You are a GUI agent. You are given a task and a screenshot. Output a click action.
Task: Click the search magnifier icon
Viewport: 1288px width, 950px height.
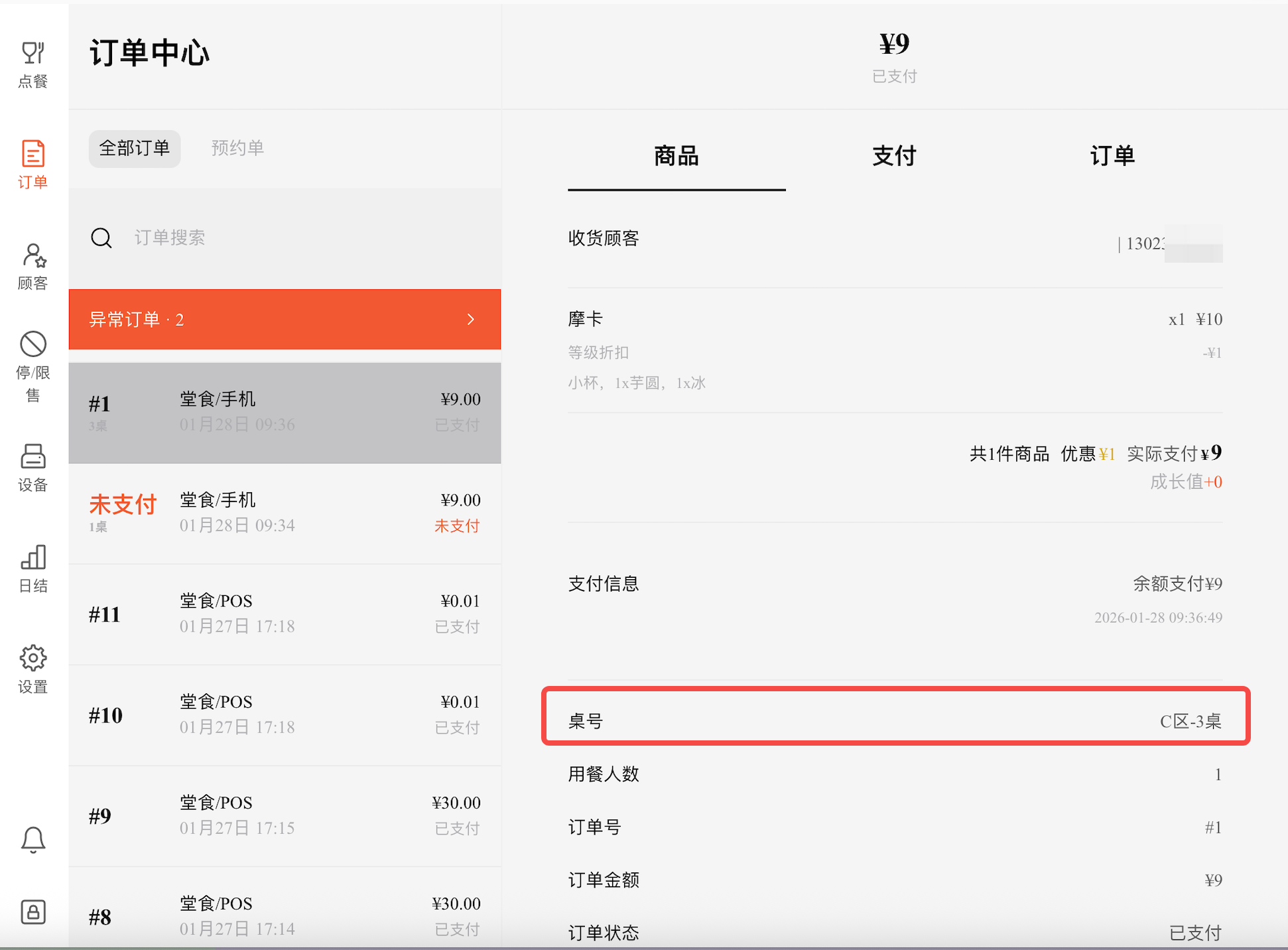101,237
